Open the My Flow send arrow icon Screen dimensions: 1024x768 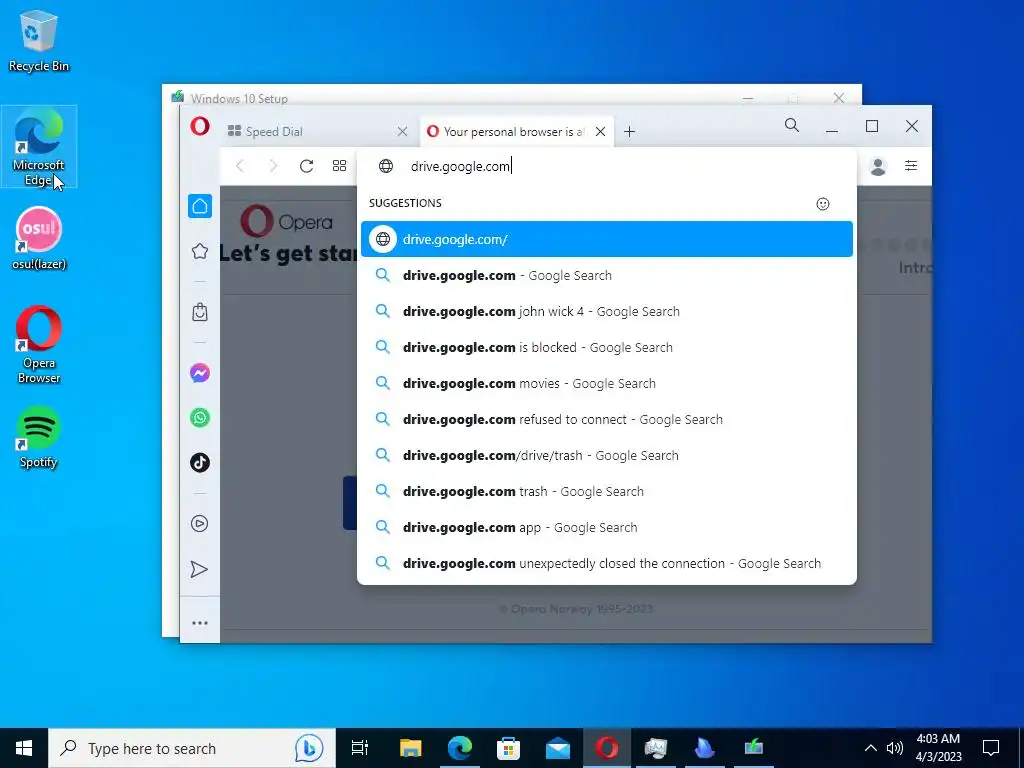199,569
